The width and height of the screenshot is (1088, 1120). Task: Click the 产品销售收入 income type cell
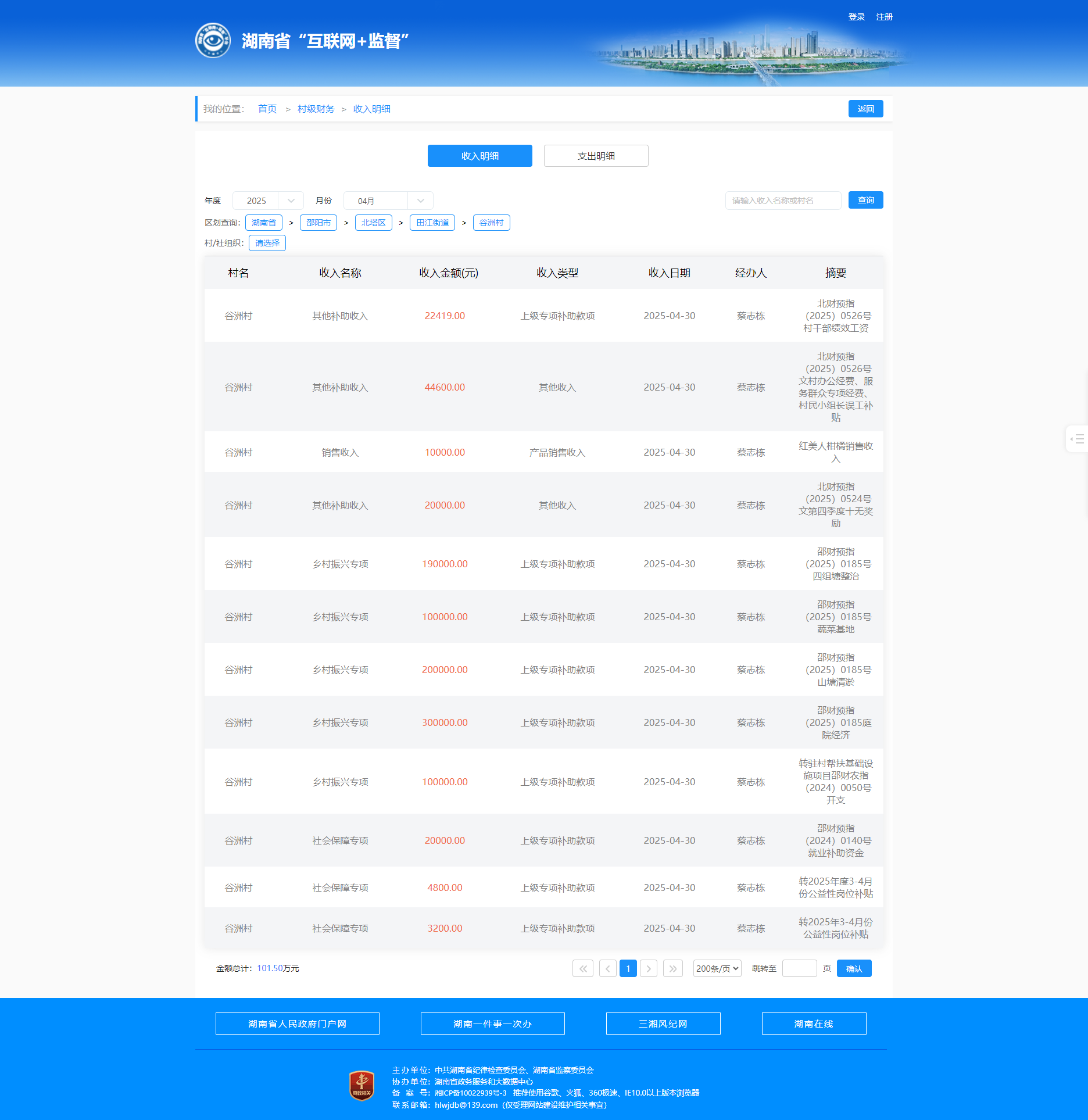coord(557,452)
